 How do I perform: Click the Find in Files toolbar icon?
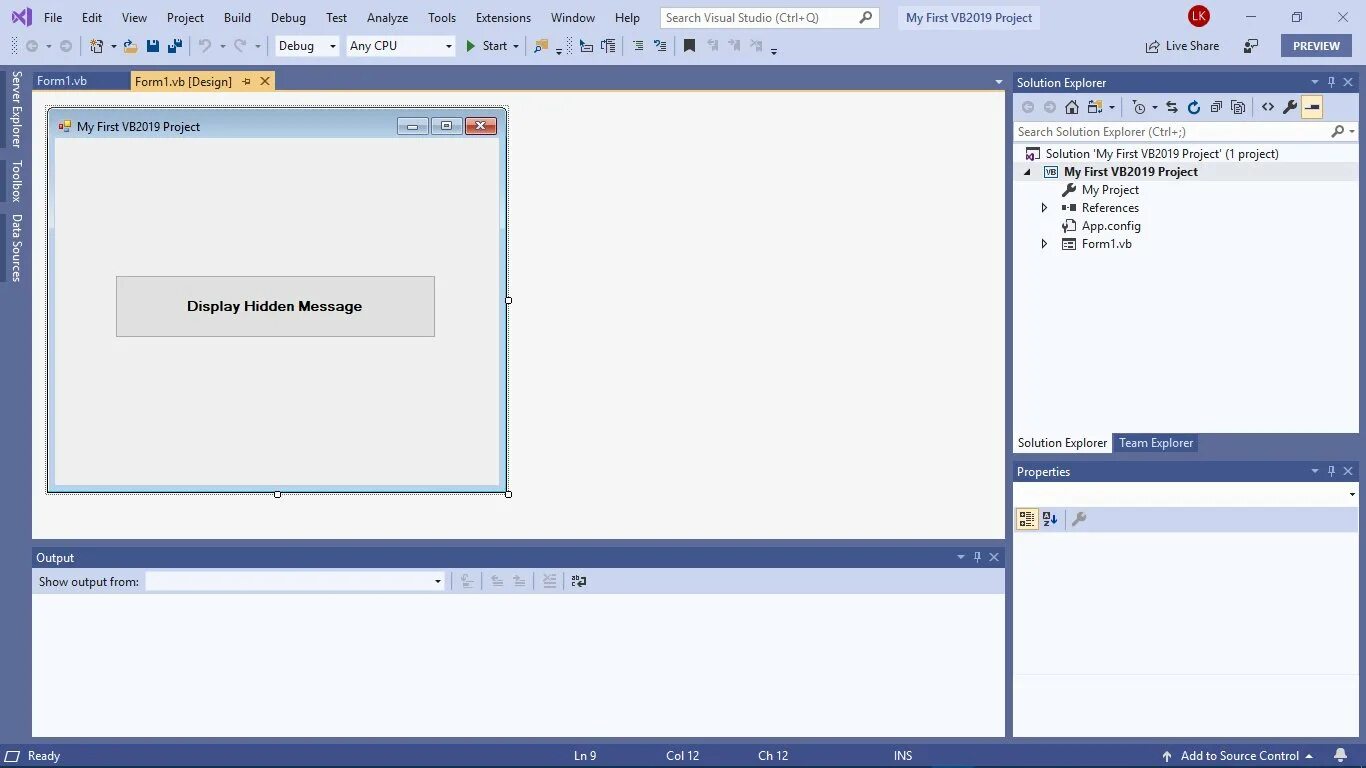tap(541, 46)
